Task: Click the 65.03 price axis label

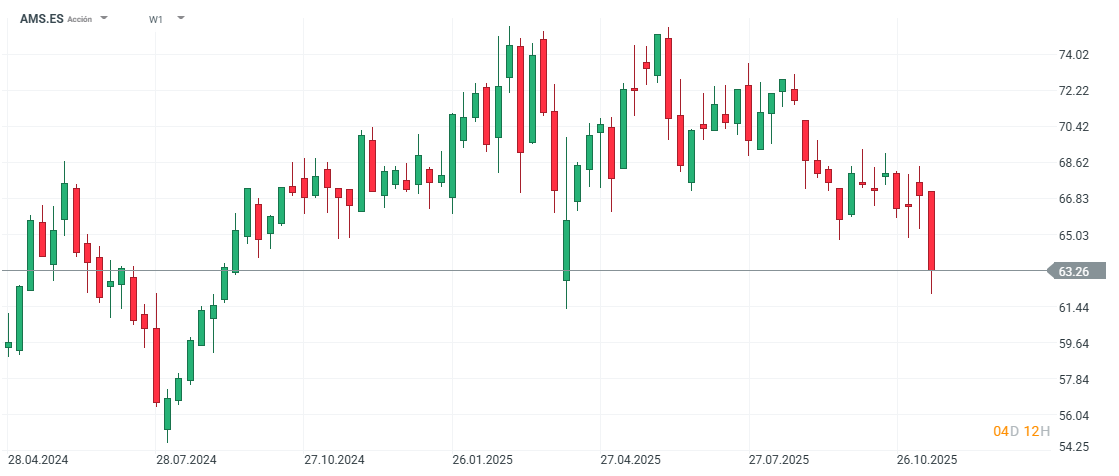Action: (1073, 236)
